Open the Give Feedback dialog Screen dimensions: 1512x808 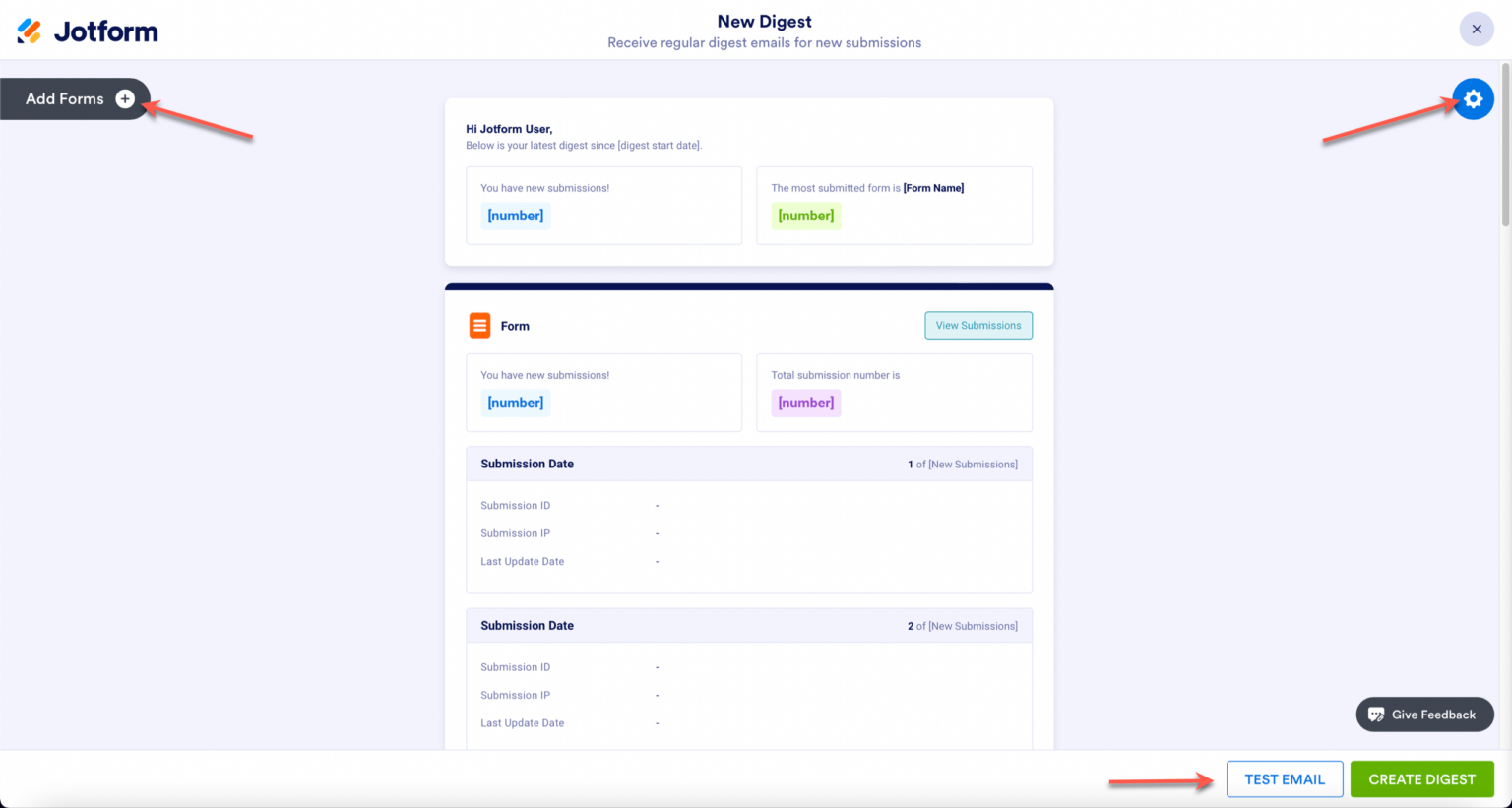[x=1424, y=715]
